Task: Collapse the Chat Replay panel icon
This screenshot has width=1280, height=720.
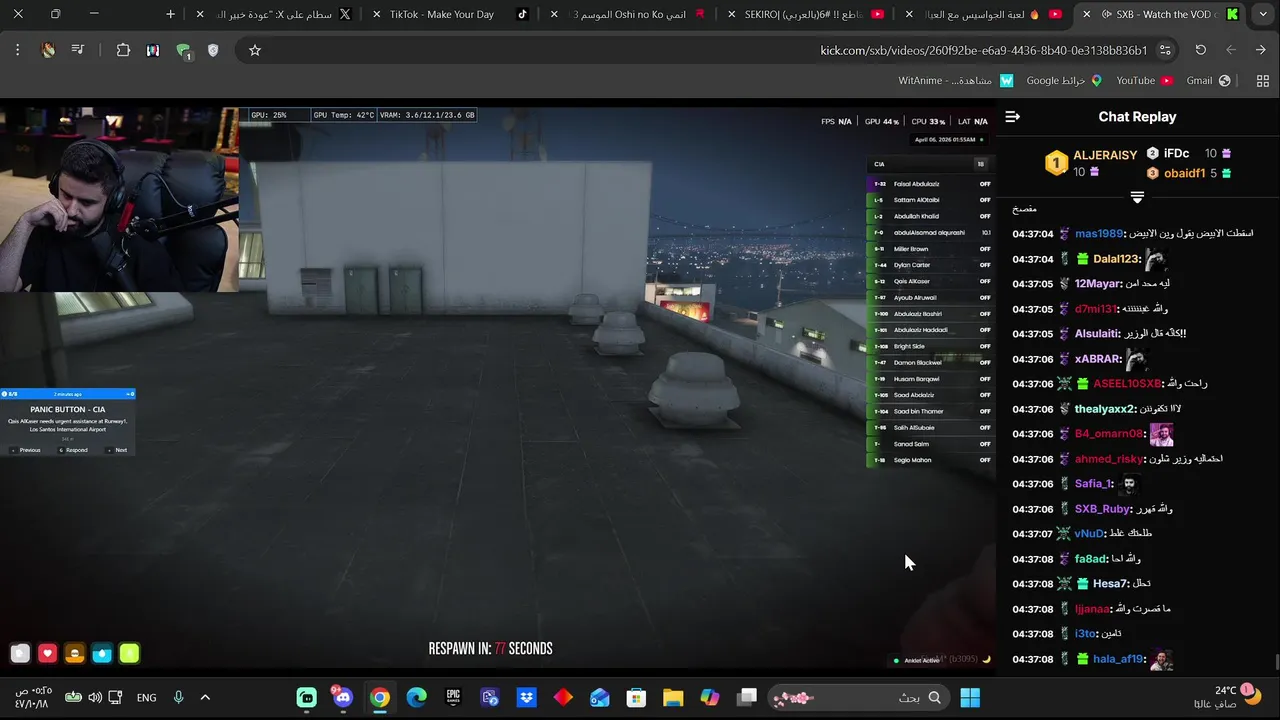Action: point(1012,117)
